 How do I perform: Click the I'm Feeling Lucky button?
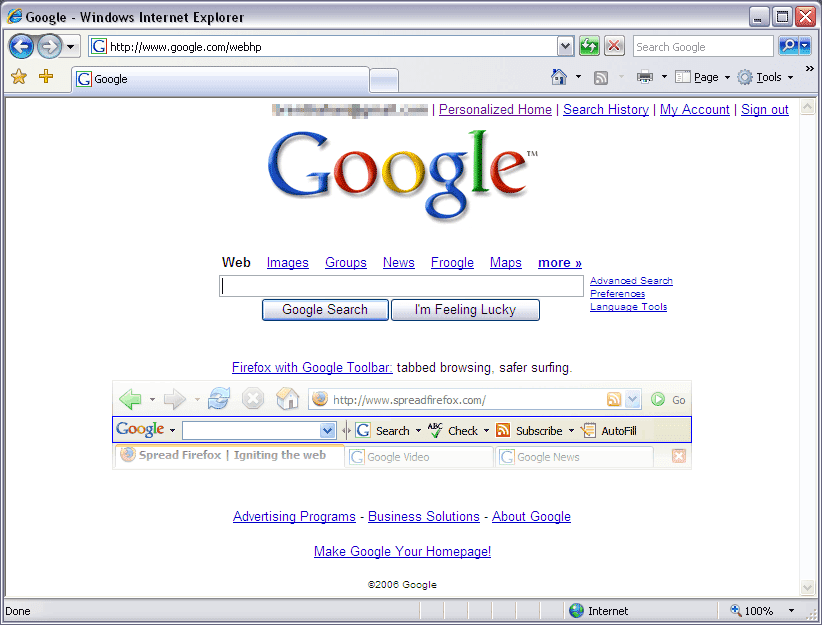466,310
